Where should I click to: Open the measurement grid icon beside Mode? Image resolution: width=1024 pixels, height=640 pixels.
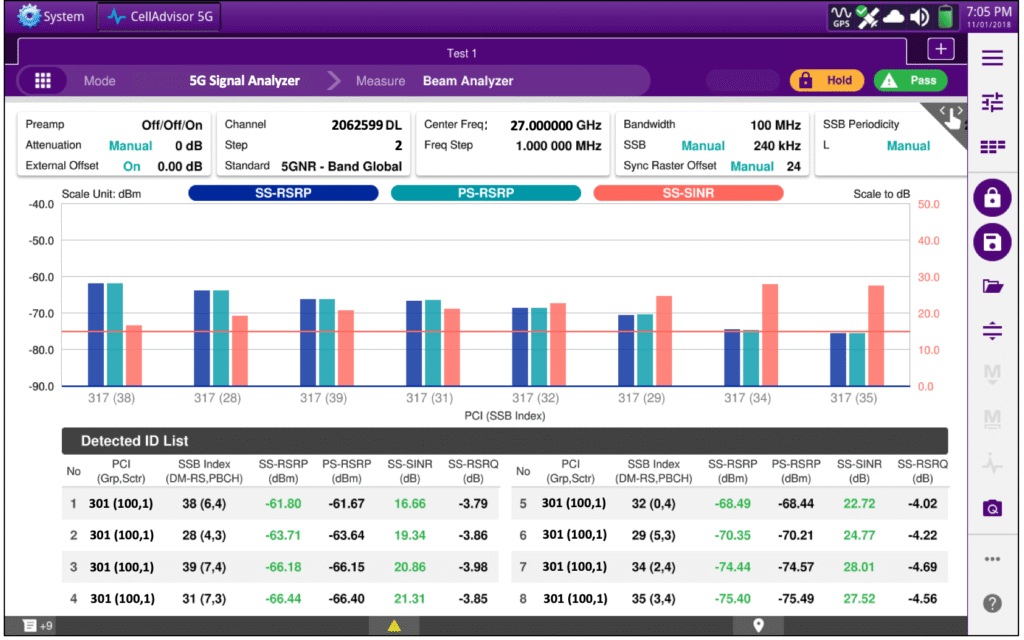pyautogui.click(x=42, y=81)
